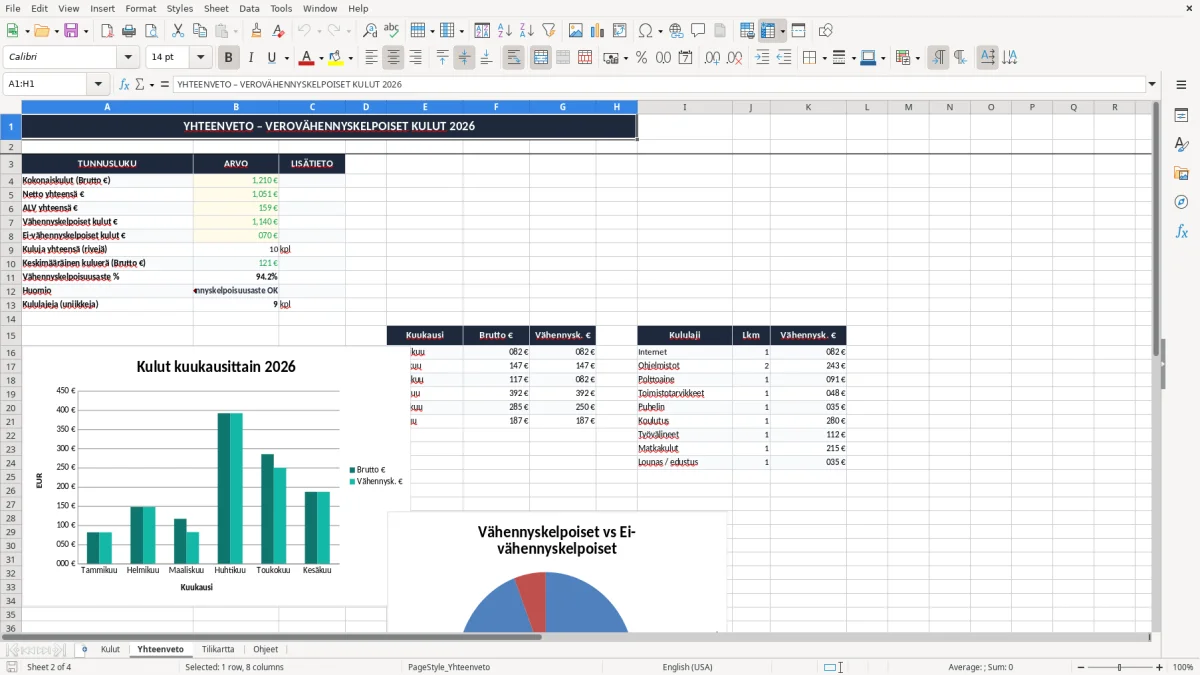1200x675 pixels.
Task: Select column K by its header
Action: (x=808, y=107)
